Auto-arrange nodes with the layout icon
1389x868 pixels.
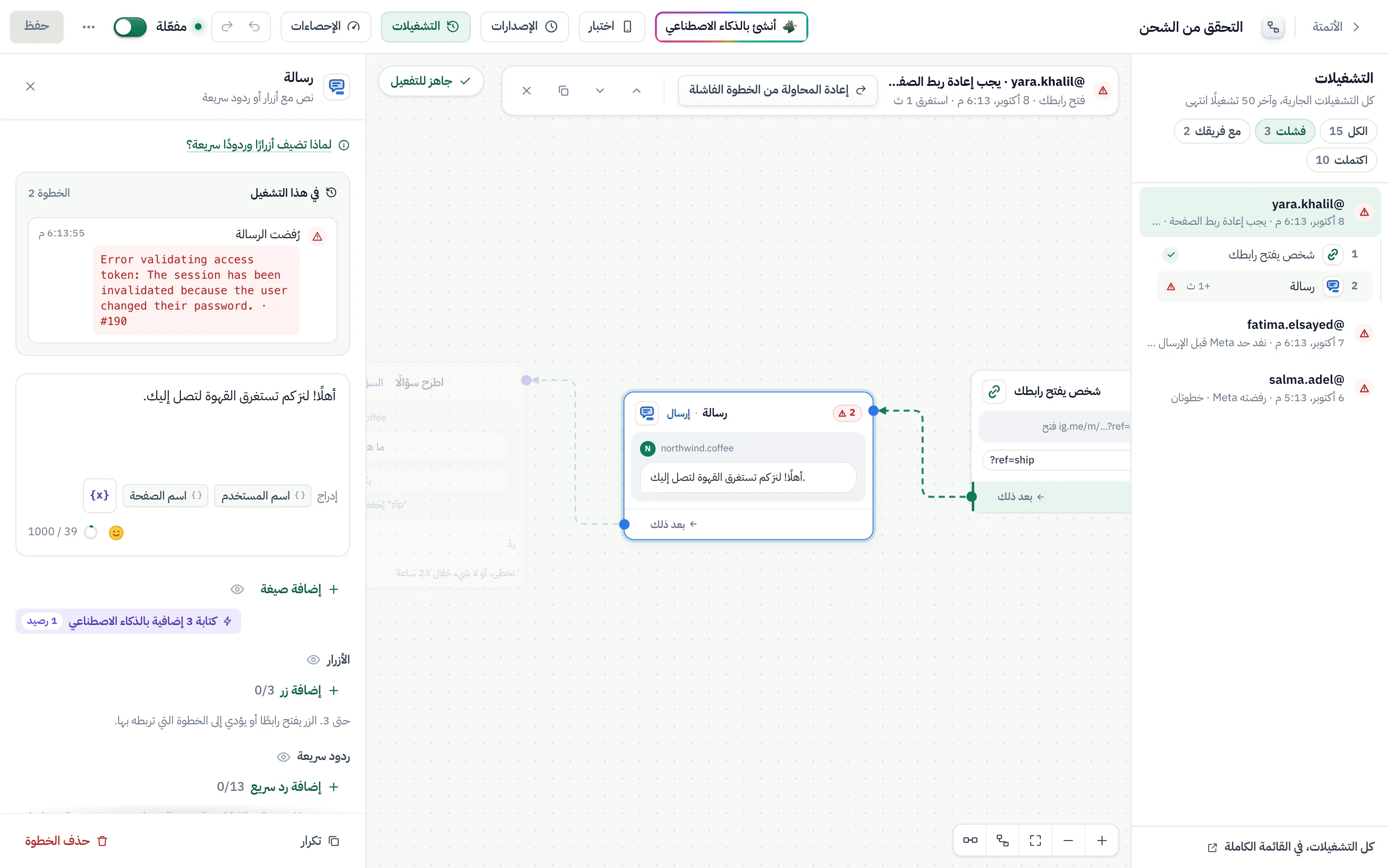pyautogui.click(x=1003, y=841)
